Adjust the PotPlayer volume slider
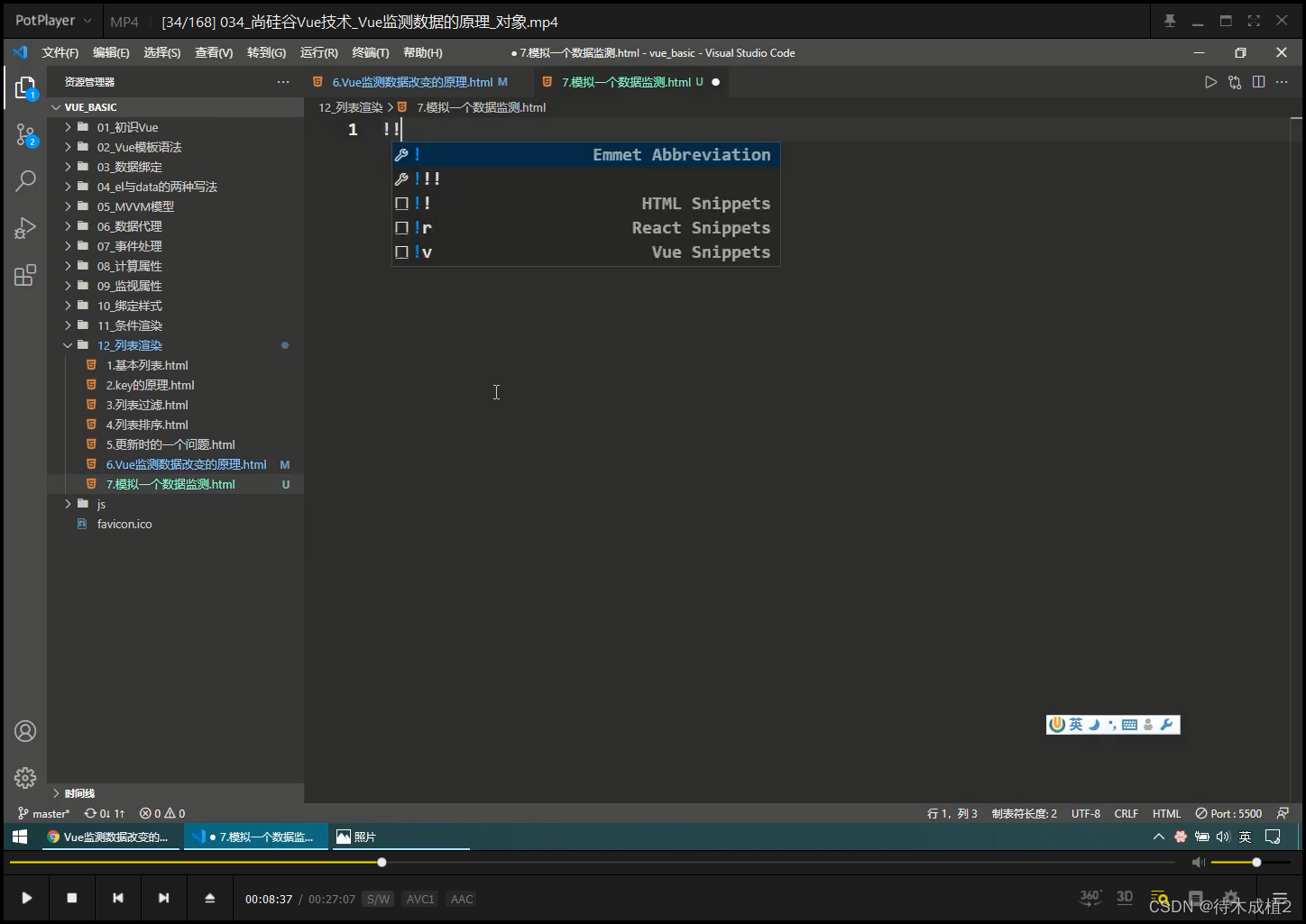The width and height of the screenshot is (1306, 924). [1249, 863]
